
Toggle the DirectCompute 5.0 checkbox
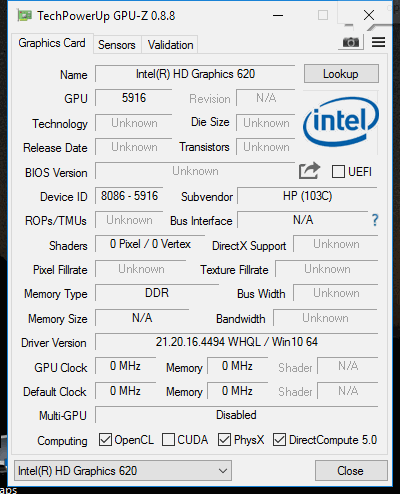(279, 440)
